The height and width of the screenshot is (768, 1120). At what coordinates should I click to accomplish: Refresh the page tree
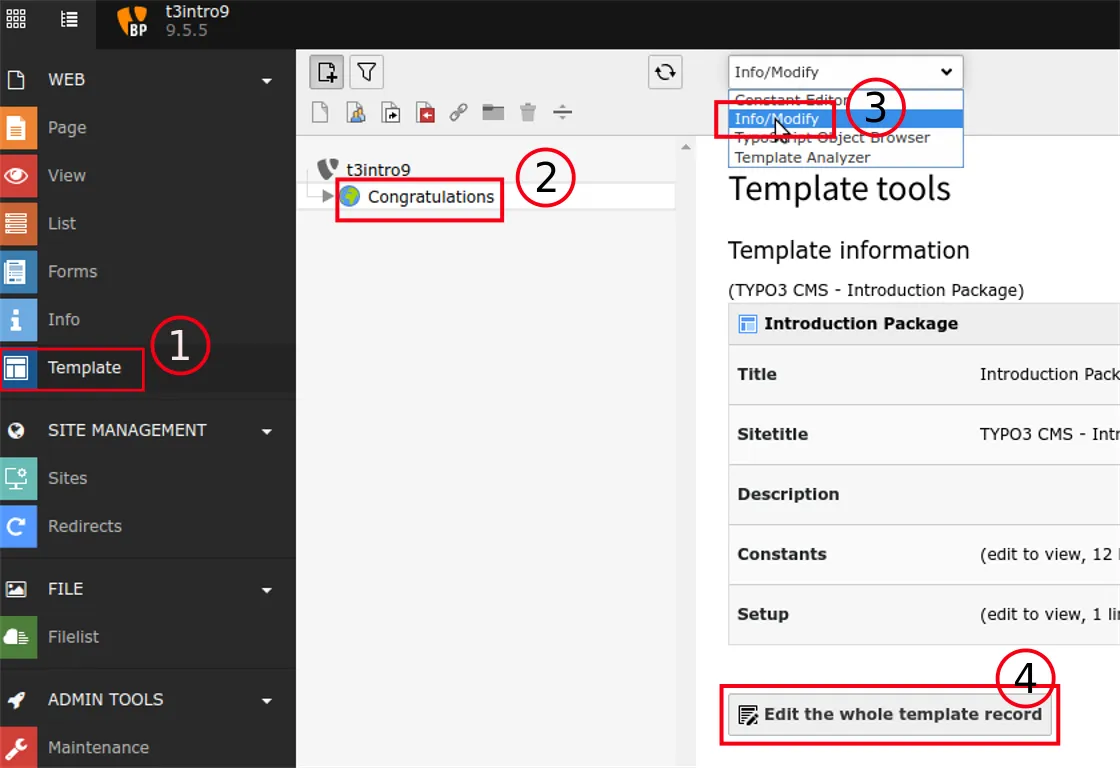[x=665, y=72]
